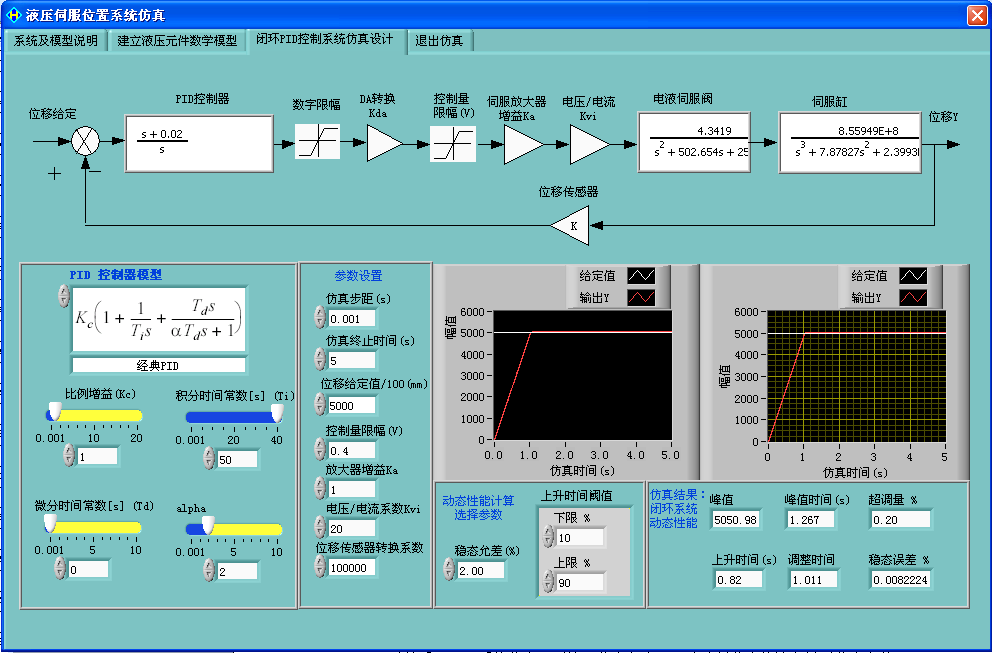This screenshot has width=992, height=653.
Task: Switch to the 系统及模型说明 tab
Action: click(x=55, y=42)
